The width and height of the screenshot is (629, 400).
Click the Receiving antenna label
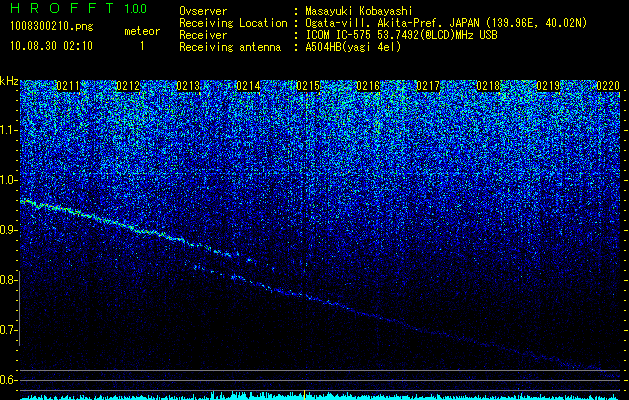[230, 47]
